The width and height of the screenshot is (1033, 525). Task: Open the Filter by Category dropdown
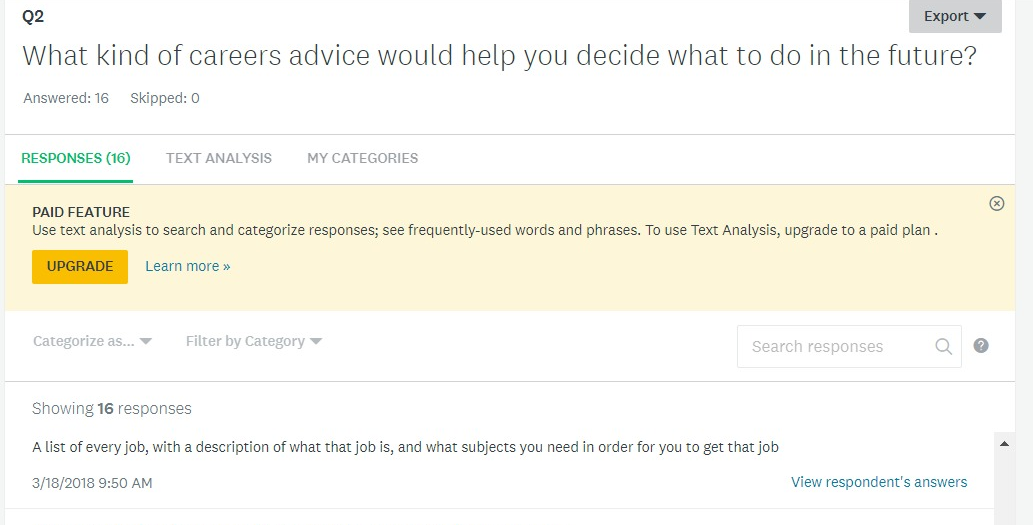coord(254,341)
